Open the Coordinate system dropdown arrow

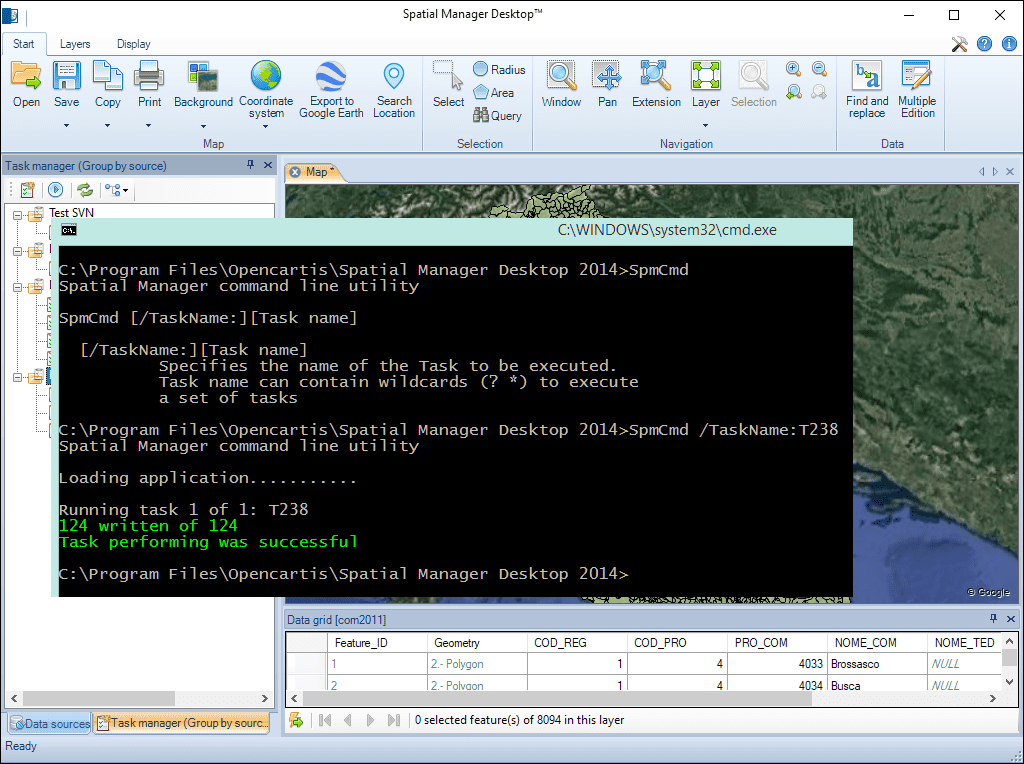click(266, 126)
